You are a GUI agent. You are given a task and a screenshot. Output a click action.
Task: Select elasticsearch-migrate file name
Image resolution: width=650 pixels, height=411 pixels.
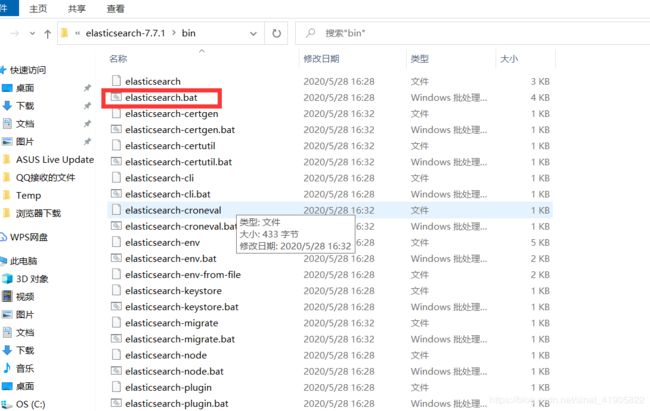(172, 323)
